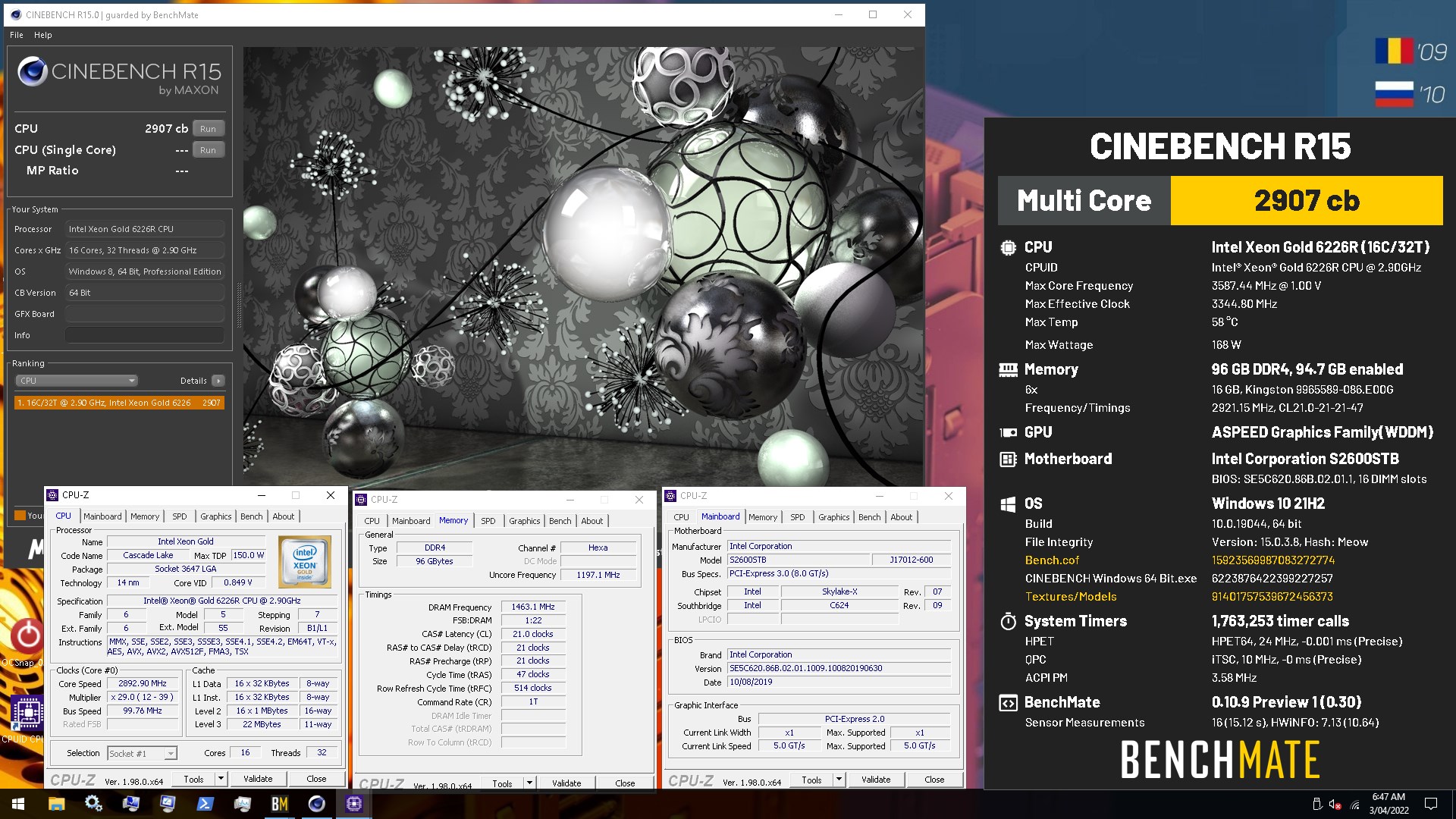Click the performance monitor icon on taskbar
This screenshot has width=1456, height=819.
(242, 804)
